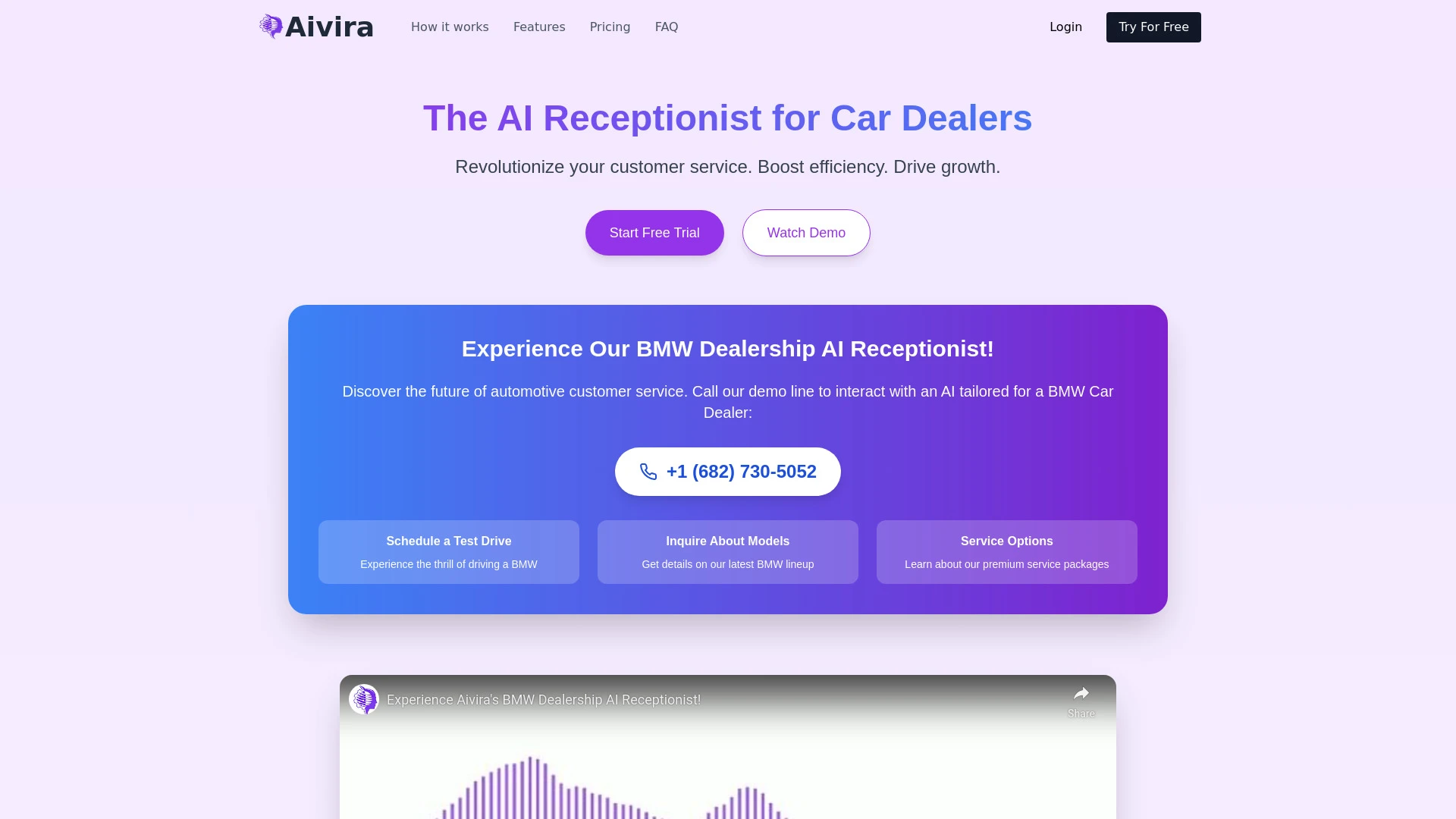Select the FAQ navigation tab
The image size is (1456, 819).
(x=666, y=27)
